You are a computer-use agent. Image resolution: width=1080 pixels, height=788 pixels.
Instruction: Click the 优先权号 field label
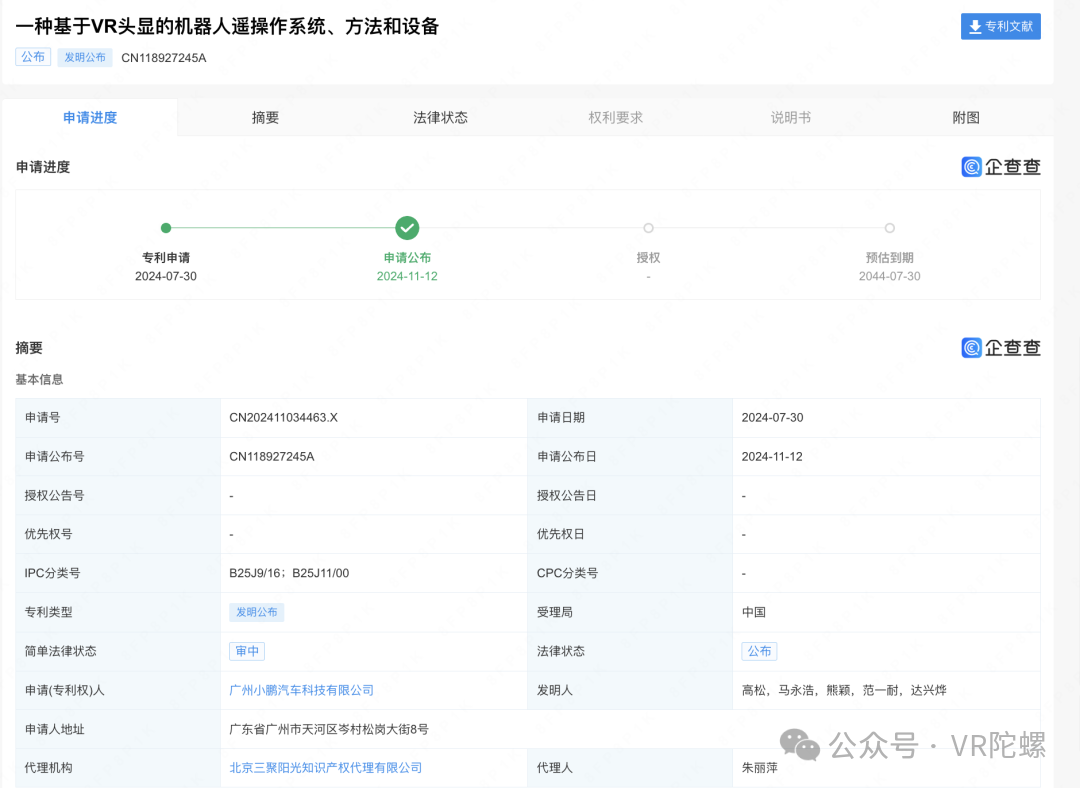(48, 534)
